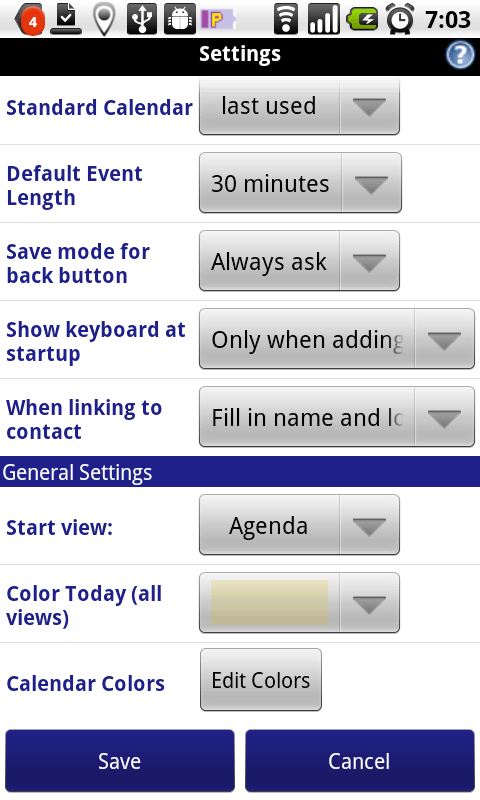Open Edit Colors for calendars

(x=261, y=680)
